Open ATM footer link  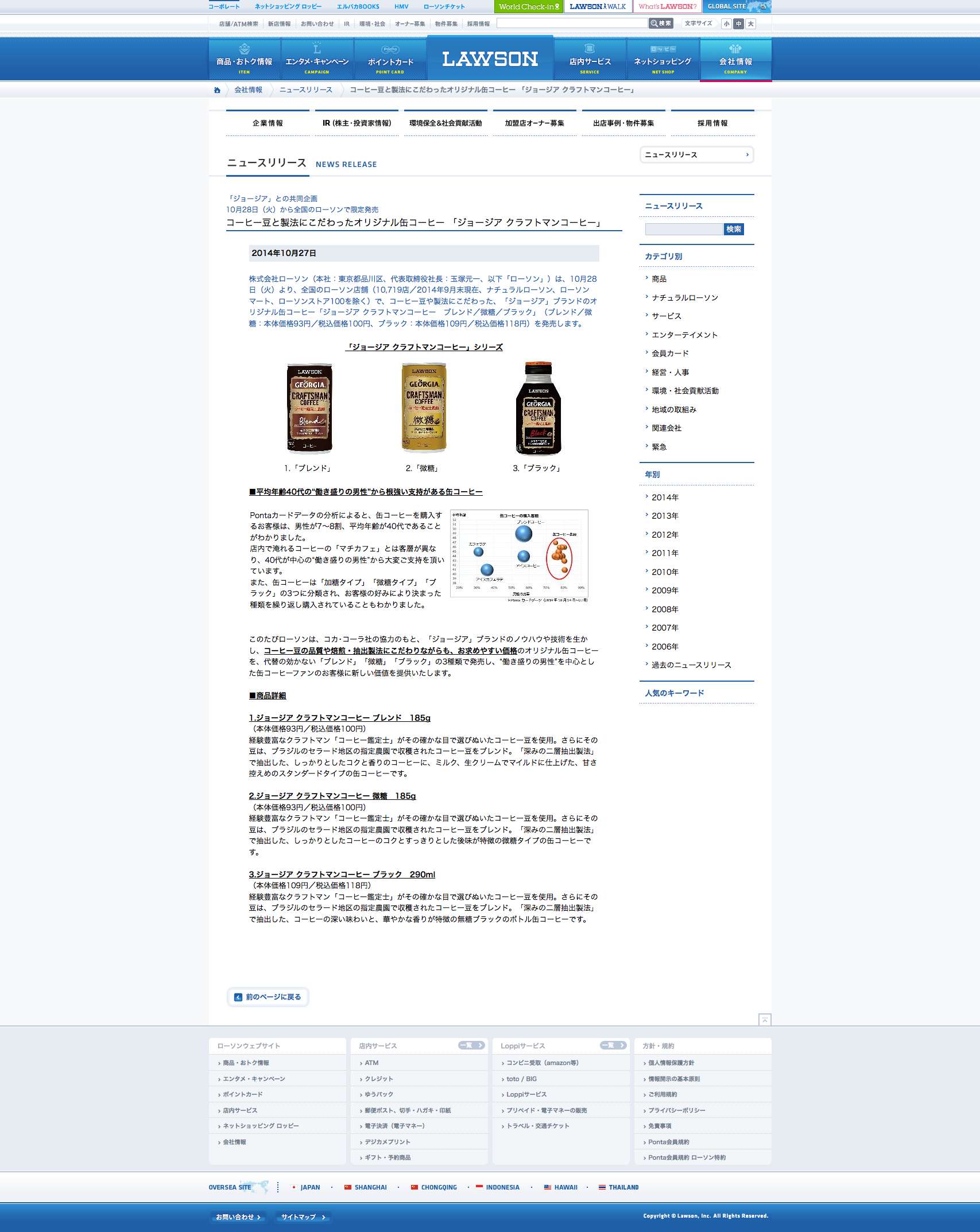(x=371, y=1063)
